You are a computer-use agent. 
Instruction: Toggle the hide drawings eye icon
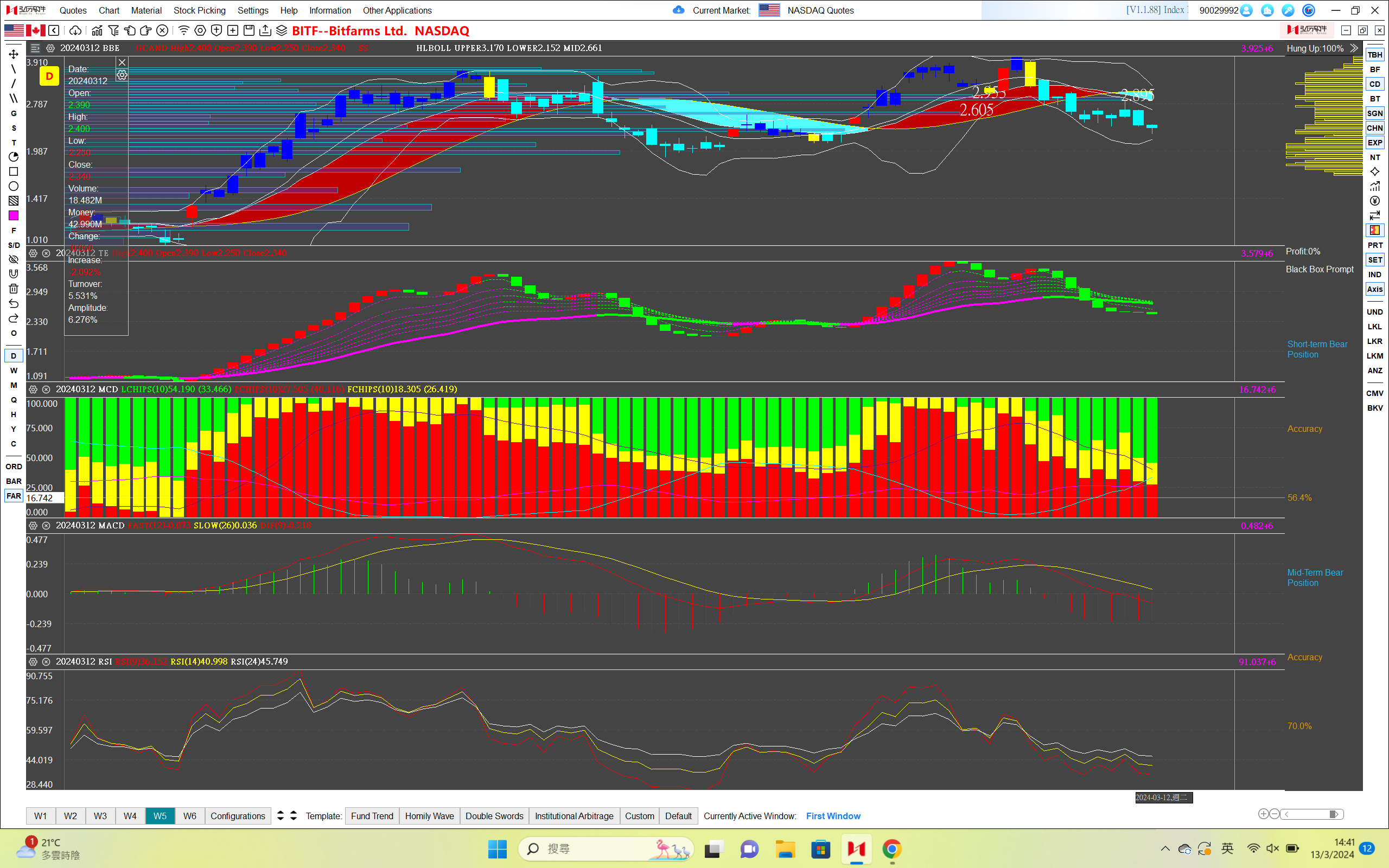pos(13,259)
